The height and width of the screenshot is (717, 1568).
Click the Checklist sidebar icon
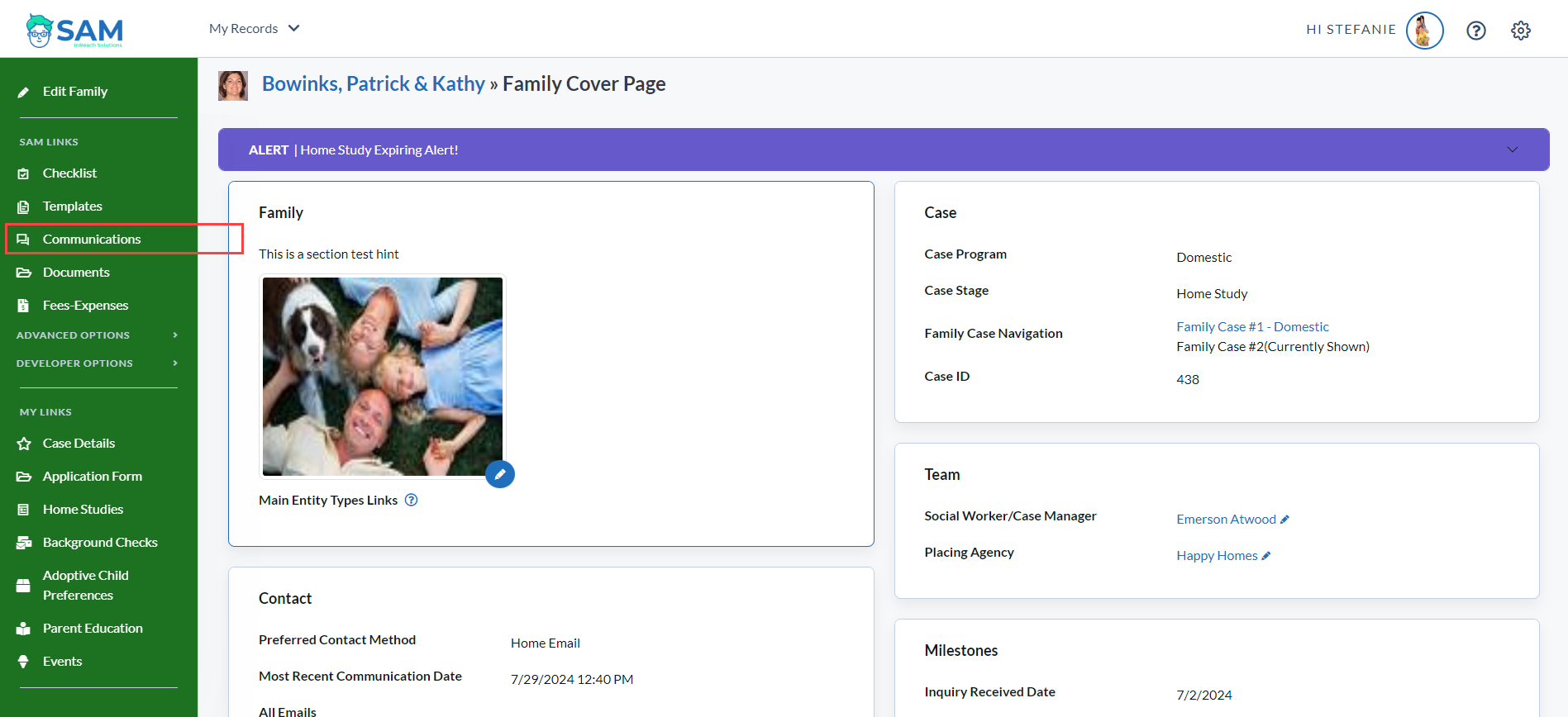pos(23,173)
